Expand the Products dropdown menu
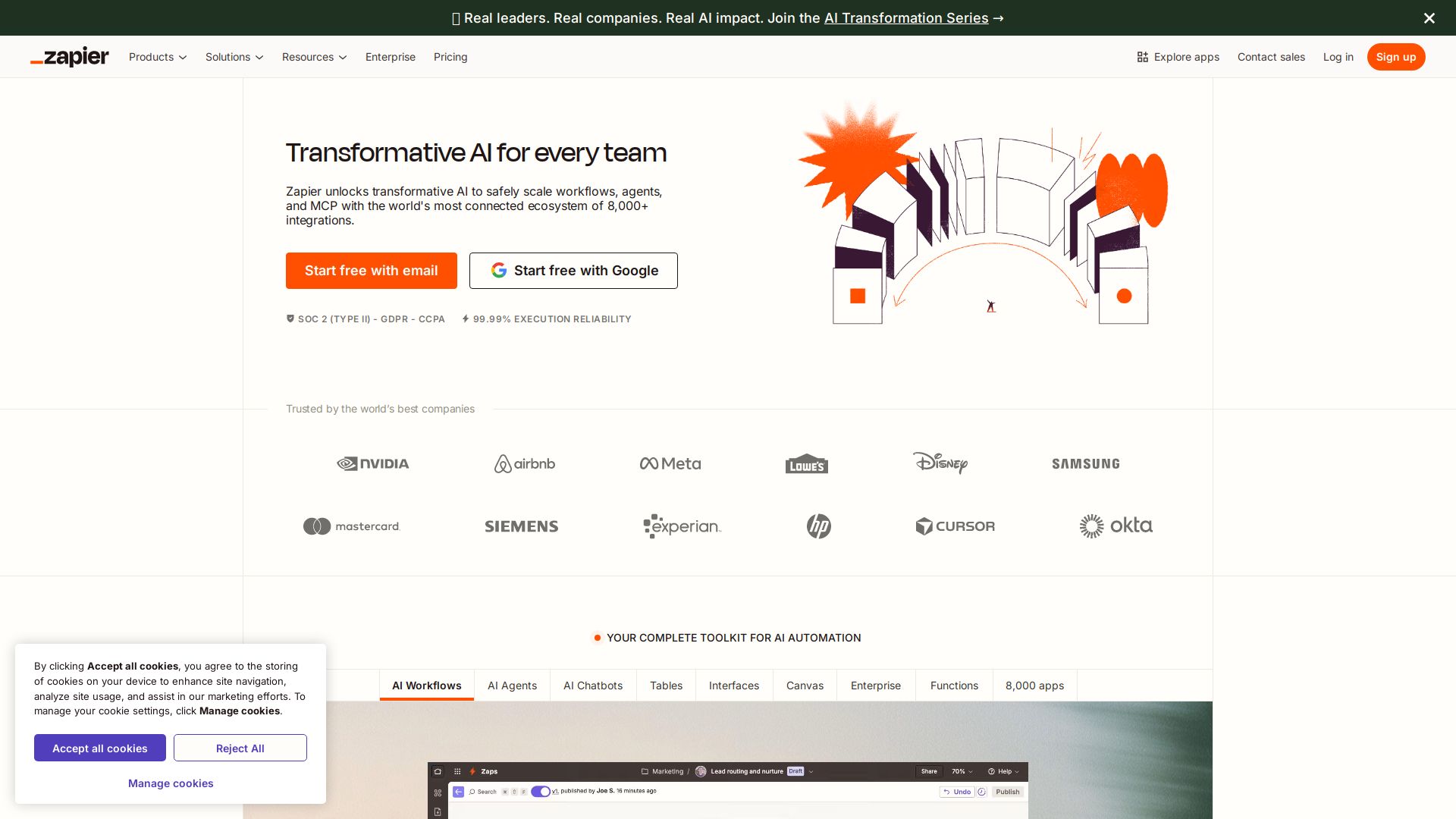Viewport: 1456px width, 819px height. point(157,57)
